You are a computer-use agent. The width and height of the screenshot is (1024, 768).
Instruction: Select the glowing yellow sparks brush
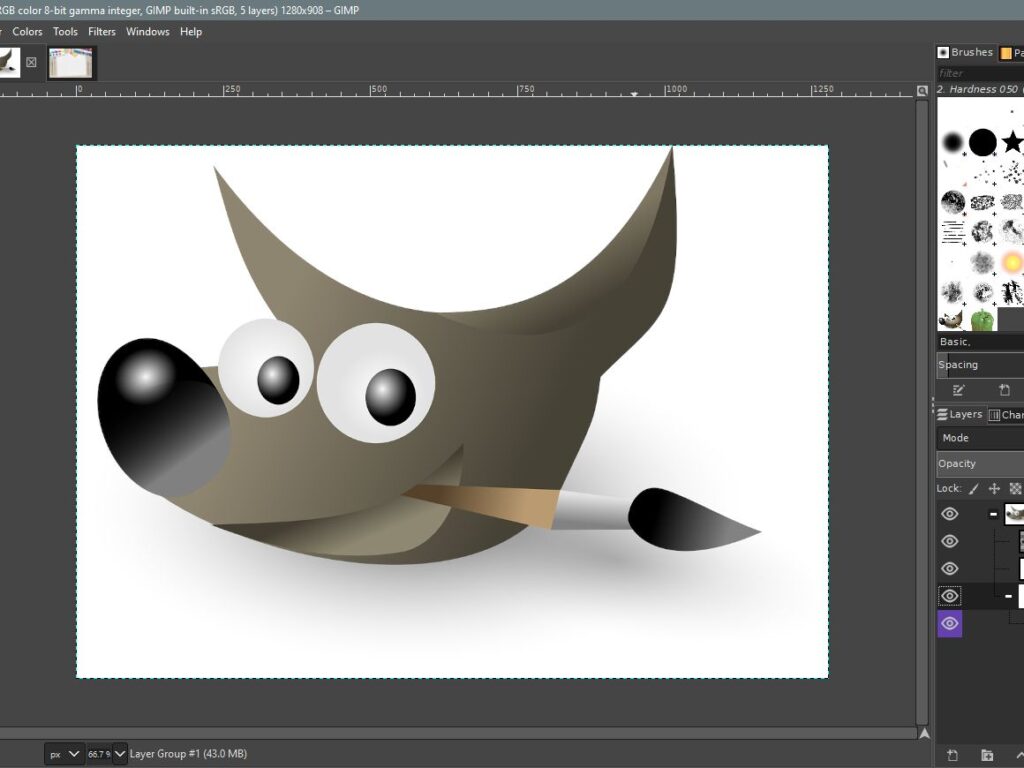[x=1012, y=263]
